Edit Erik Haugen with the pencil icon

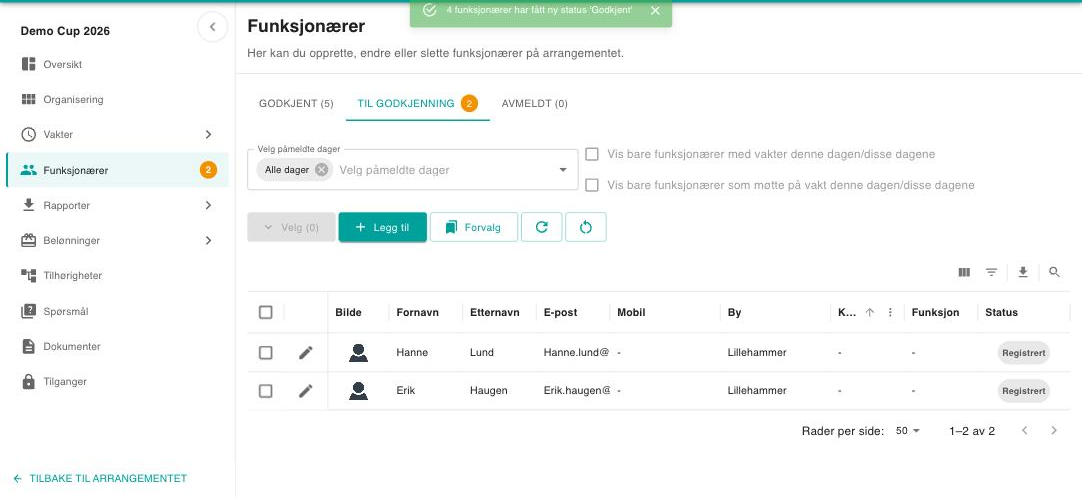point(306,391)
